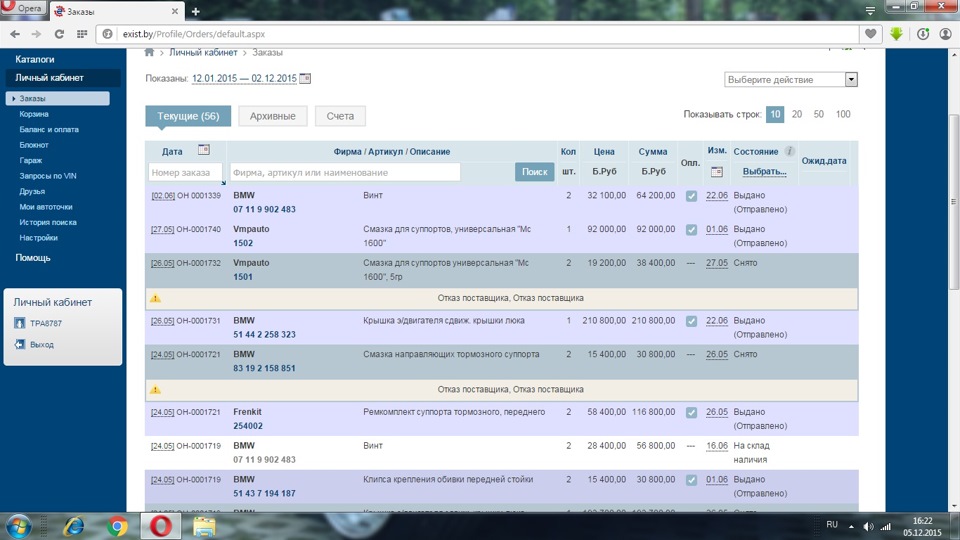Reload the current page
Screen dimensions: 960x540
click(x=59, y=34)
